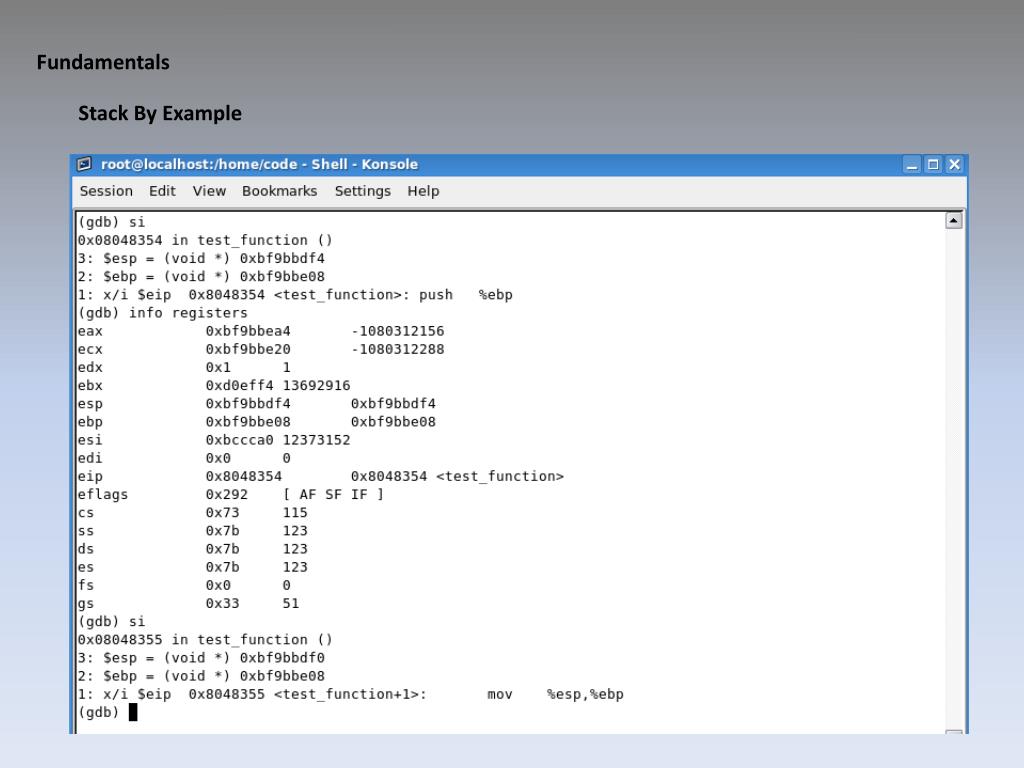The height and width of the screenshot is (768, 1024).
Task: Click the eip value 0x8048354
Action: [x=244, y=477]
